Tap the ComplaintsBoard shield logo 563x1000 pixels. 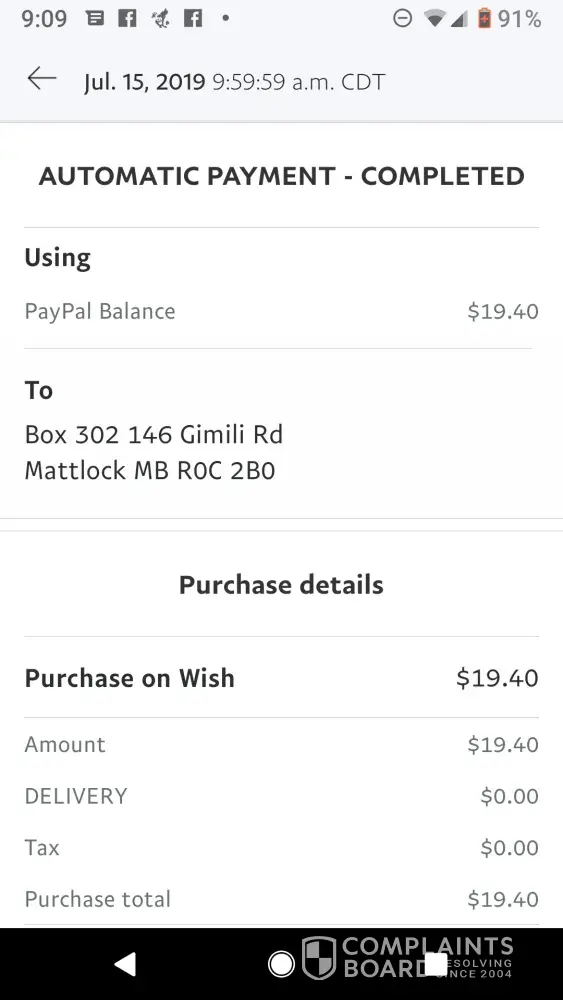[318, 957]
